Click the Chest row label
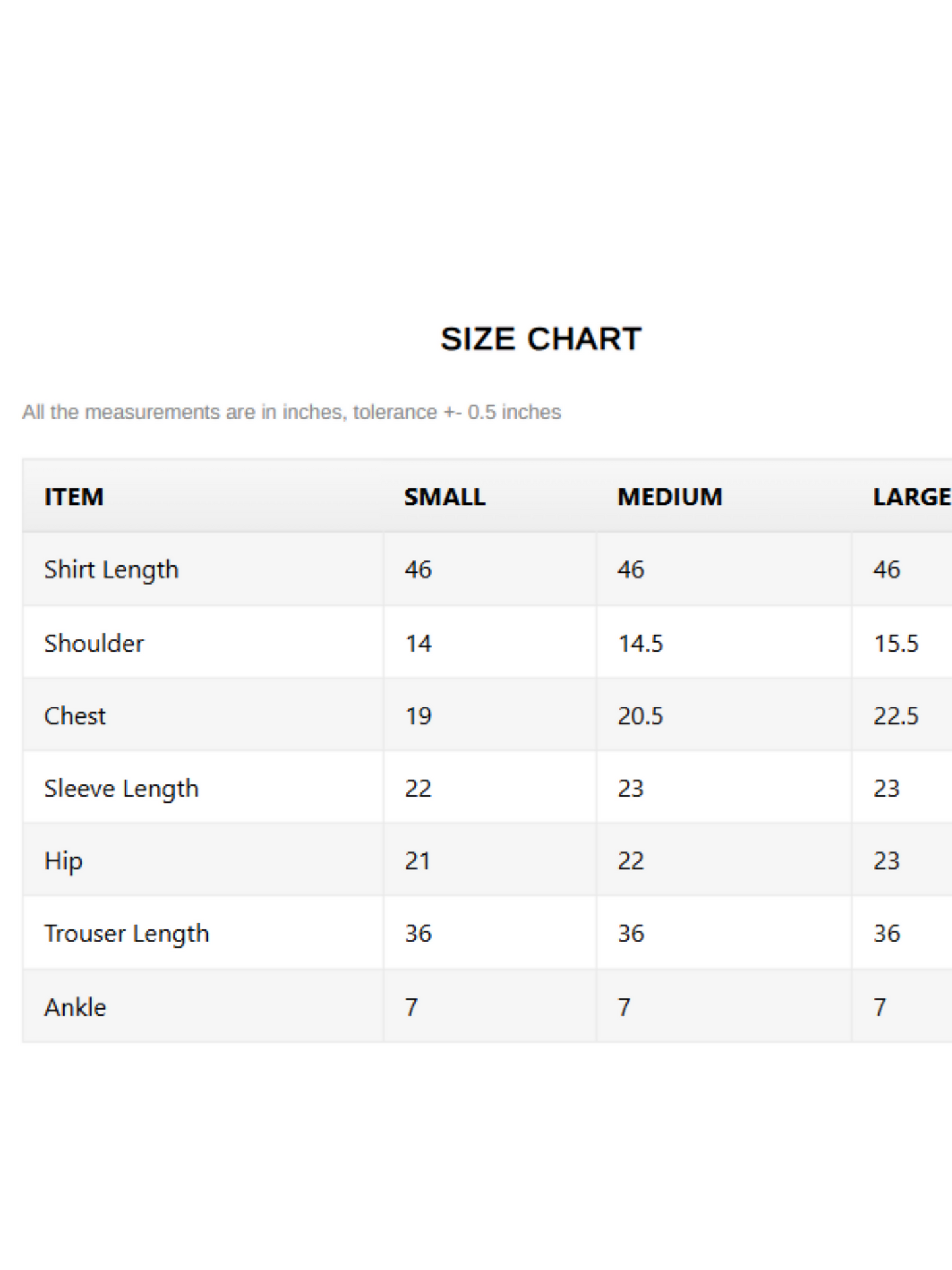The image size is (952, 1270). click(75, 716)
